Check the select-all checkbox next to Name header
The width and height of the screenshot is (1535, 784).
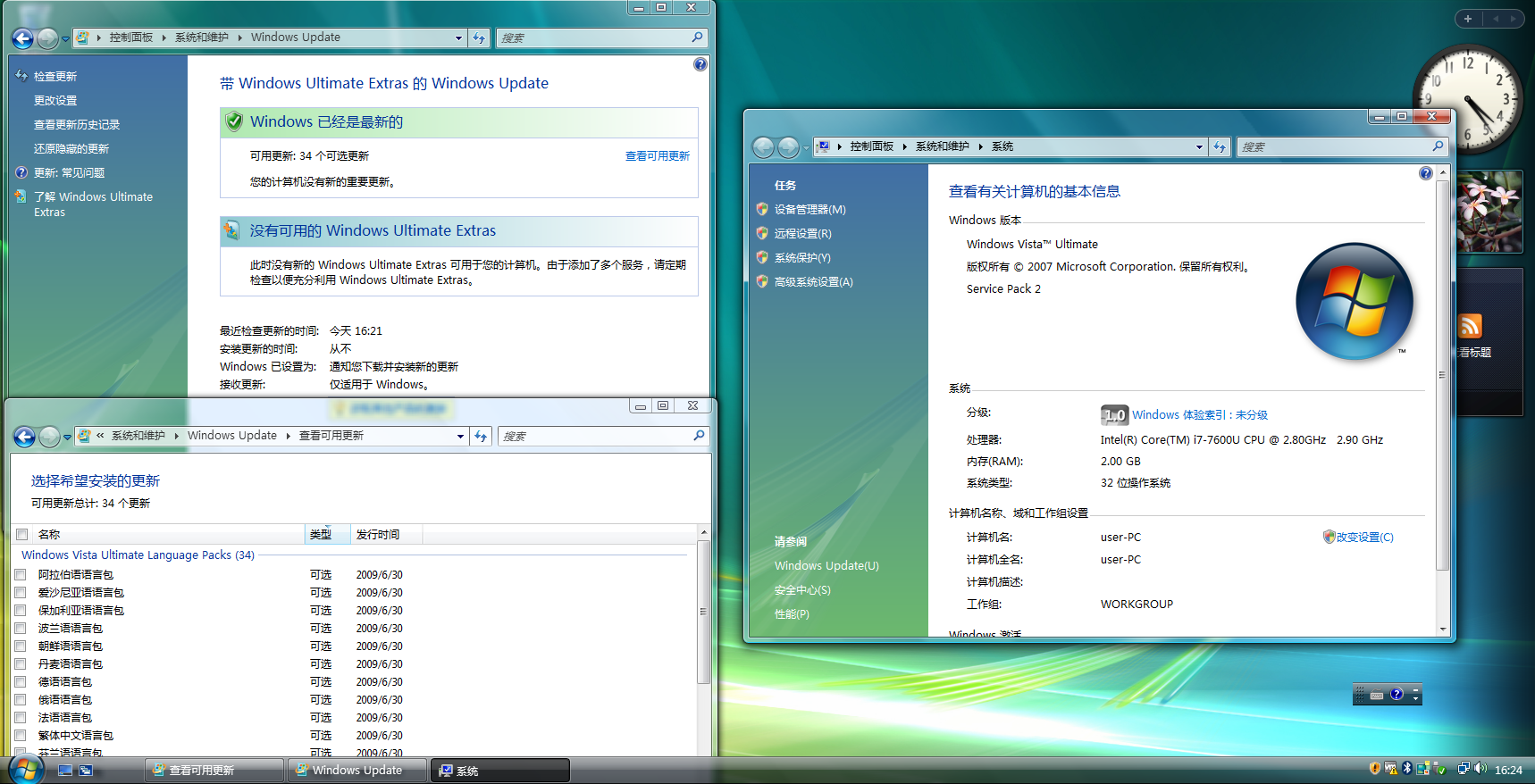tap(22, 535)
